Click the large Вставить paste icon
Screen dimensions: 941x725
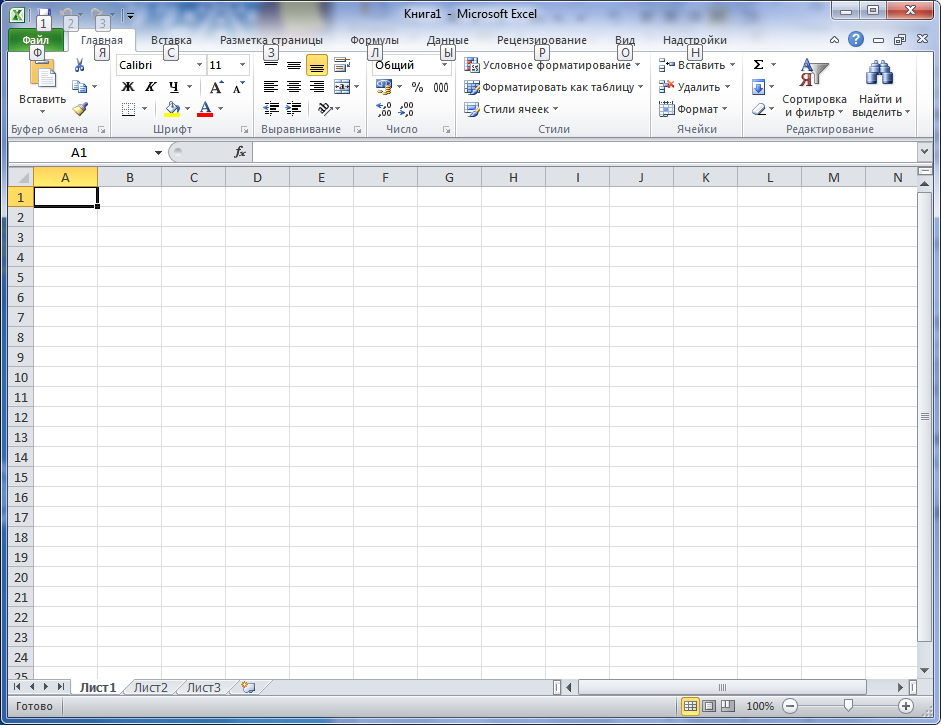42,74
